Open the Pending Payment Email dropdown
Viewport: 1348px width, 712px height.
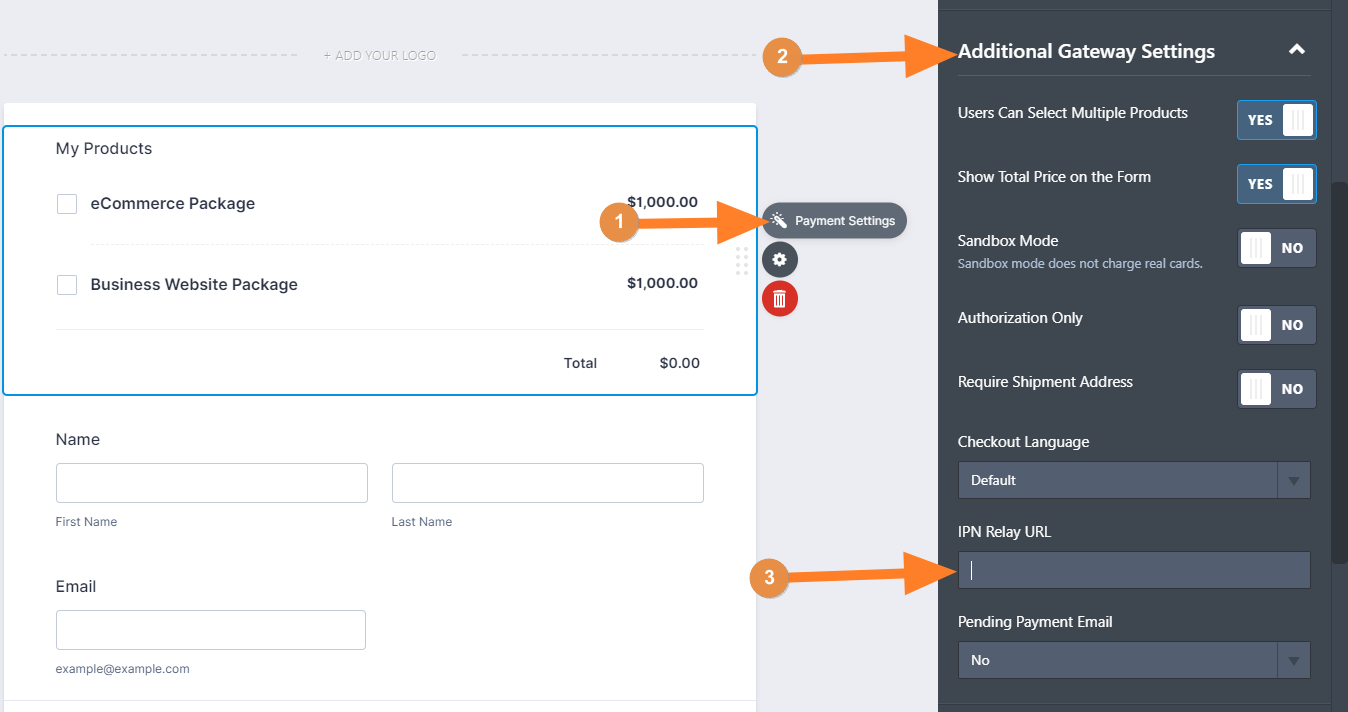1133,660
